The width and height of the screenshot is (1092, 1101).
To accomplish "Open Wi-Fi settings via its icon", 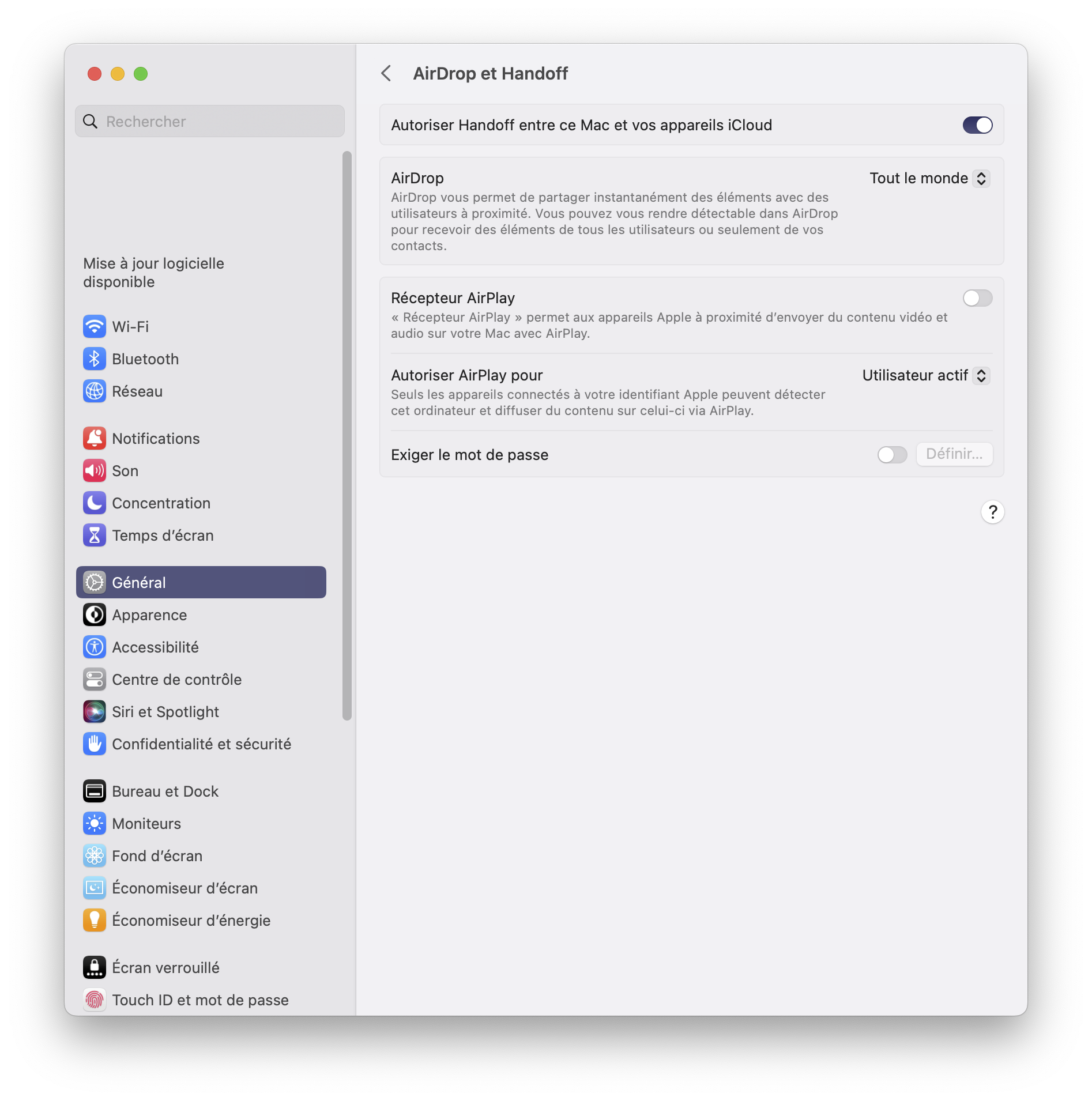I will click(x=95, y=326).
